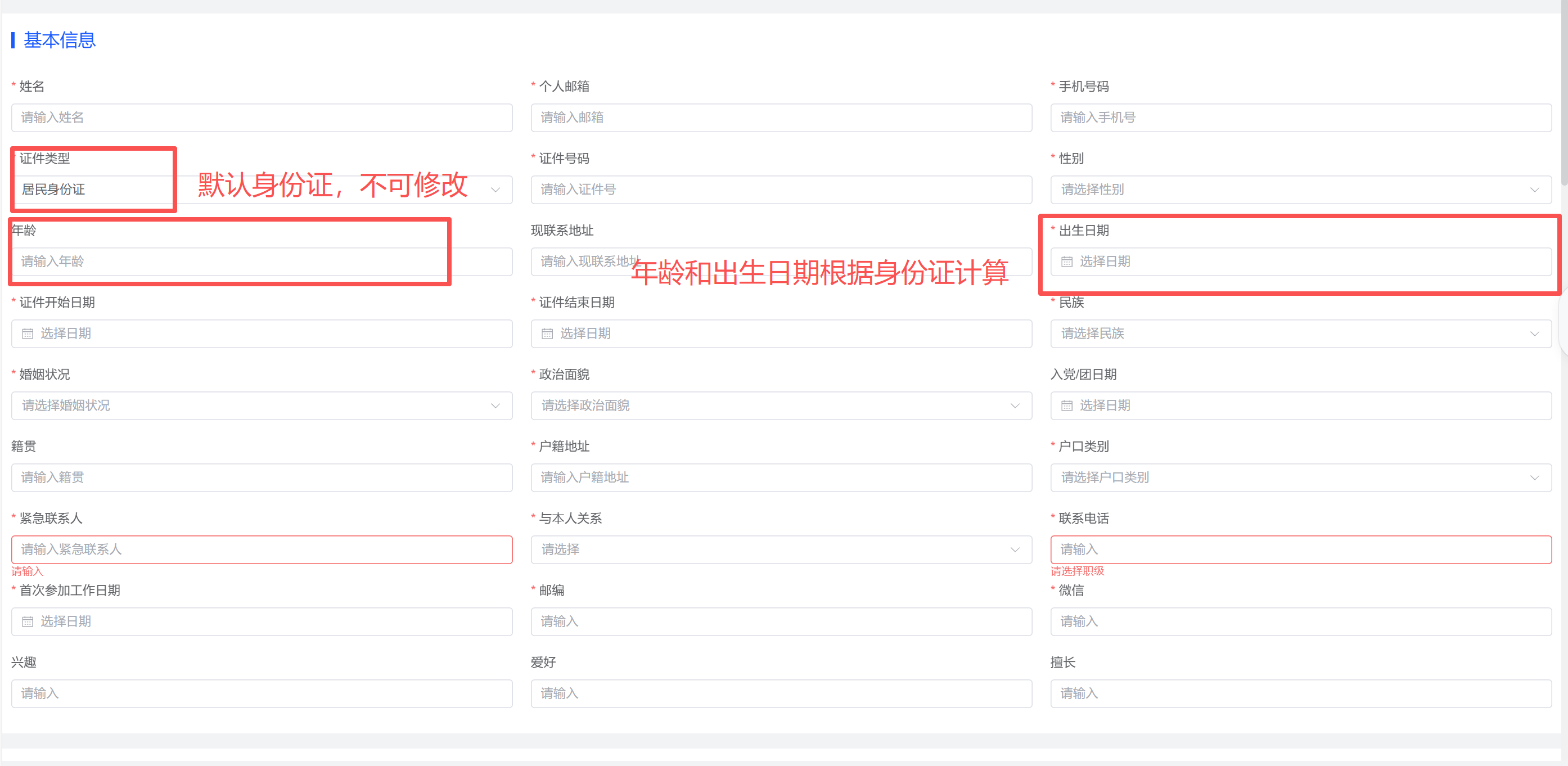The image size is (1568, 766).
Task: Click calendar icon in 证件结束日期 field
Action: [x=547, y=334]
